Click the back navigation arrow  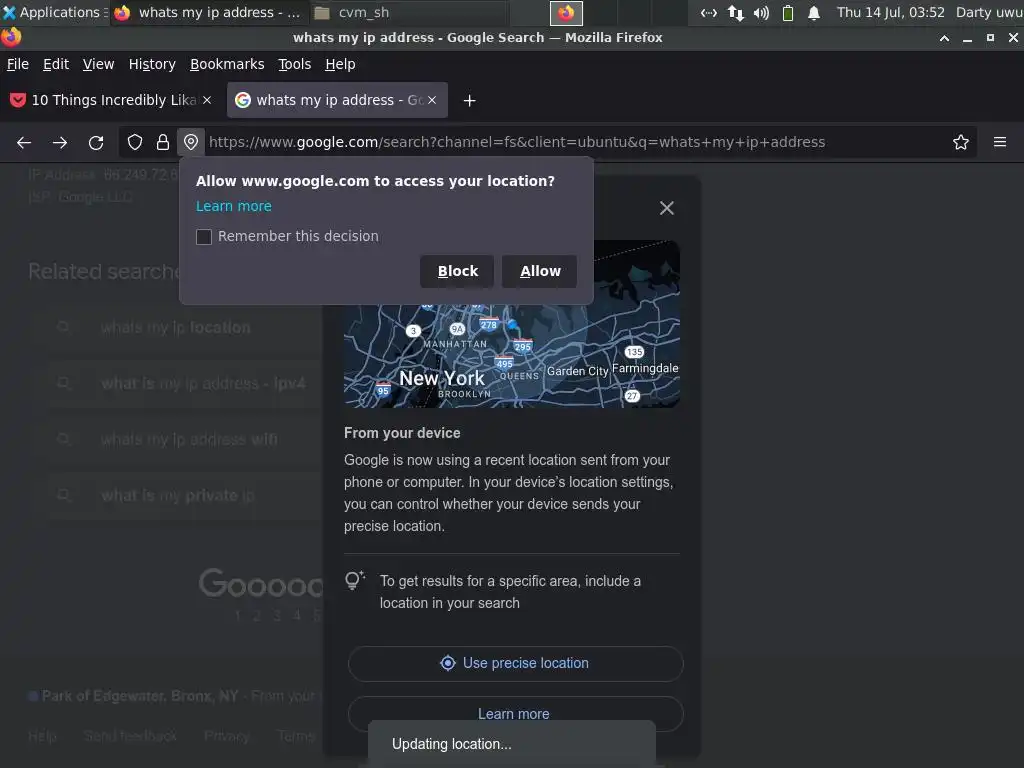coord(24,142)
